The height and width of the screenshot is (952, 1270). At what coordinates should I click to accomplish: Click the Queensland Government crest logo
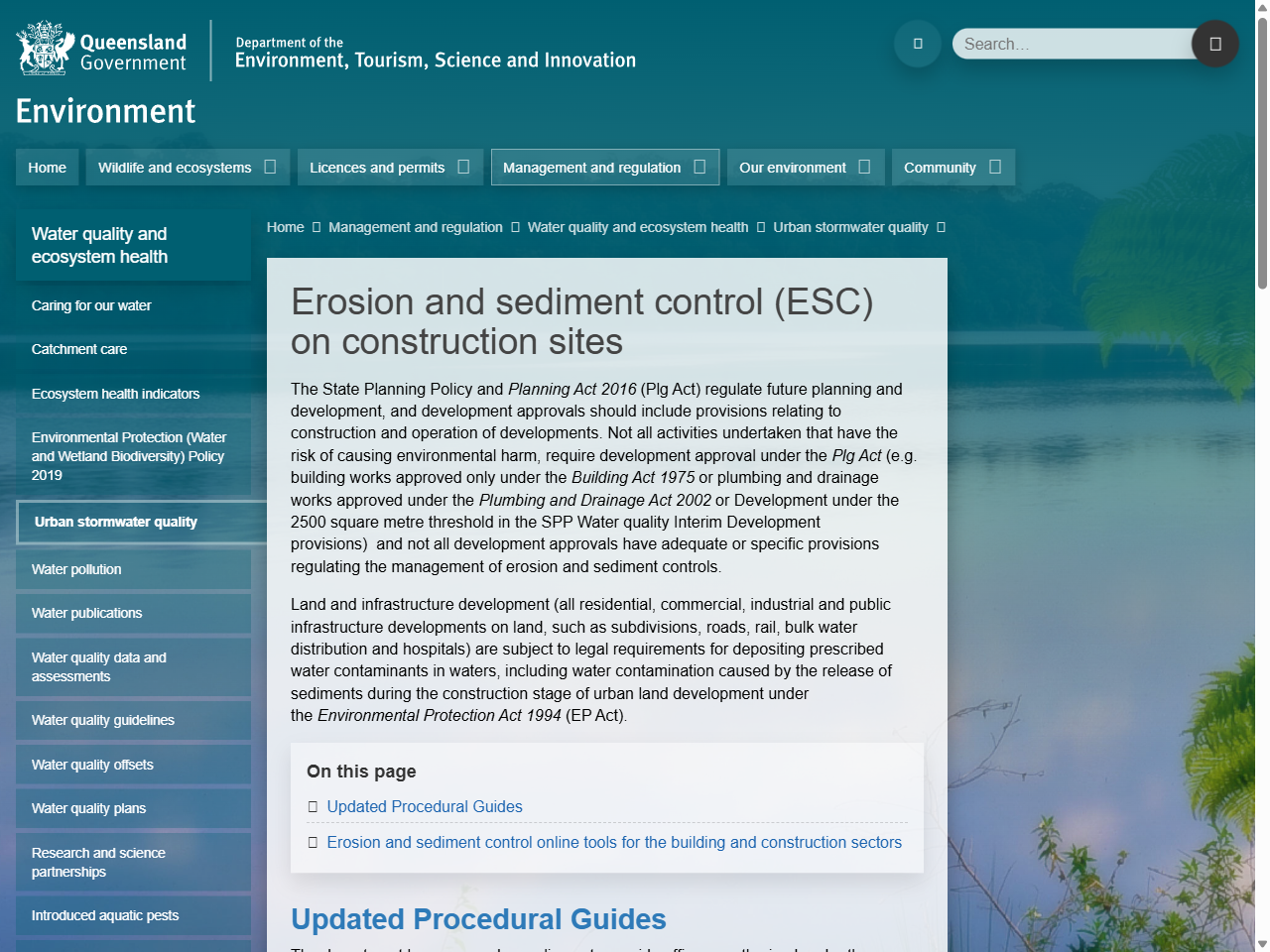point(101,48)
